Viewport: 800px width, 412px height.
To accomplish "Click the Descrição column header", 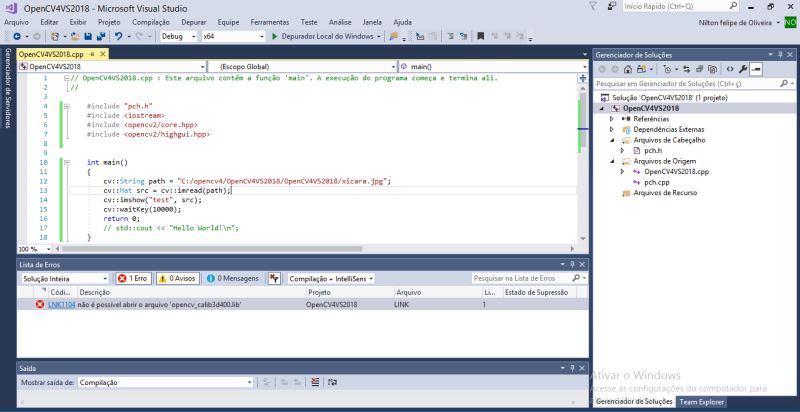I will (191, 292).
